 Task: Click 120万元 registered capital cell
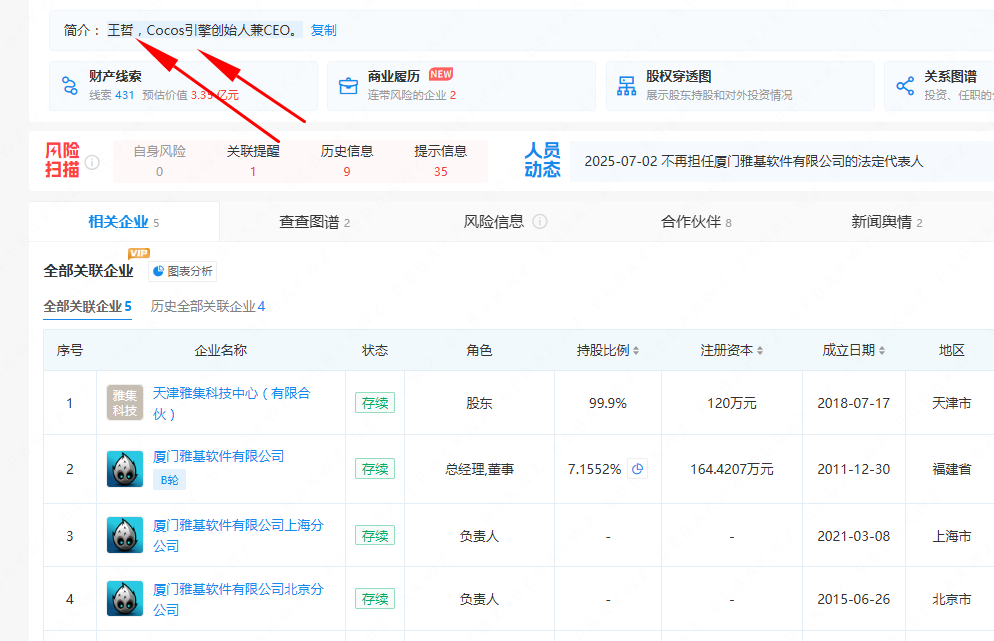point(732,403)
